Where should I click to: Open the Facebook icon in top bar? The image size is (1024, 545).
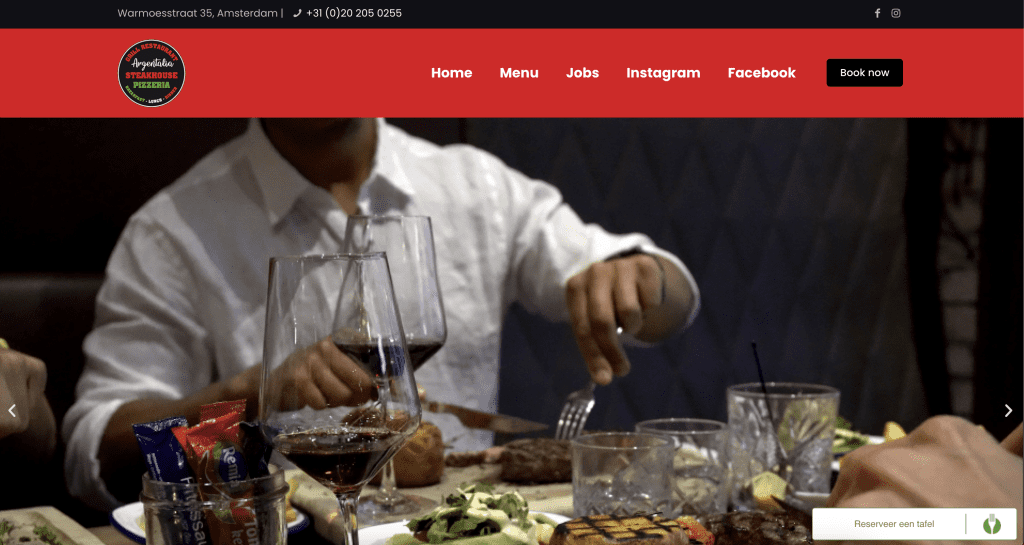tap(877, 13)
